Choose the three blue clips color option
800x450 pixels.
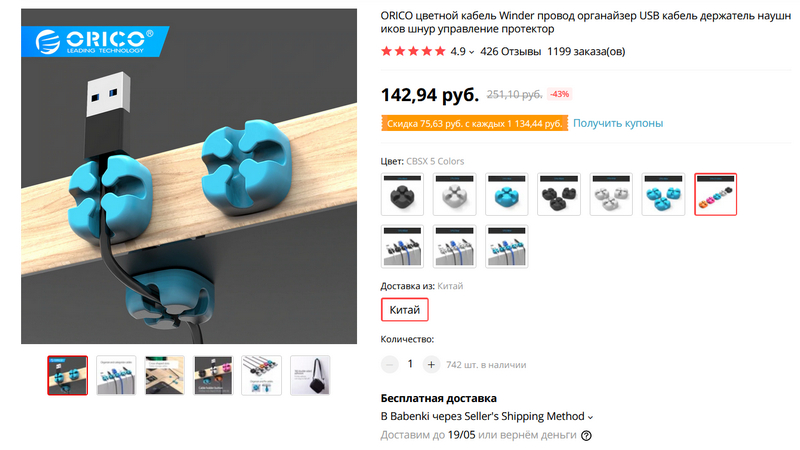(x=663, y=194)
